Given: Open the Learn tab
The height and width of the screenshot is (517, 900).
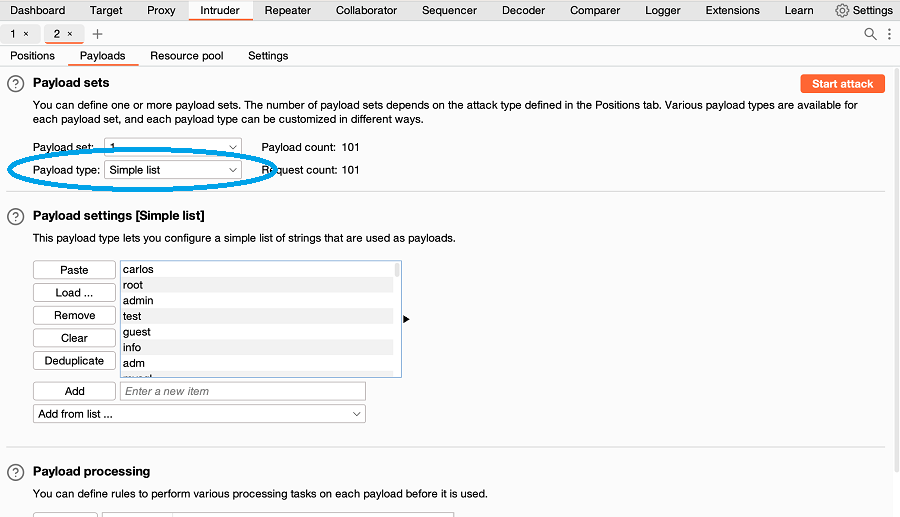Looking at the screenshot, I should point(799,10).
